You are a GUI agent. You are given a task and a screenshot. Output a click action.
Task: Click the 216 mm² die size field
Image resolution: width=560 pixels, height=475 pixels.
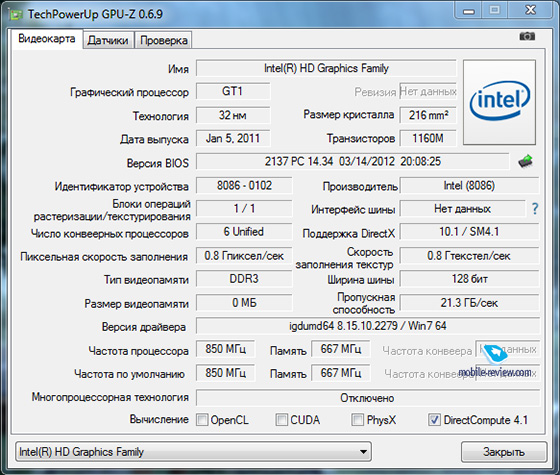pos(428,115)
